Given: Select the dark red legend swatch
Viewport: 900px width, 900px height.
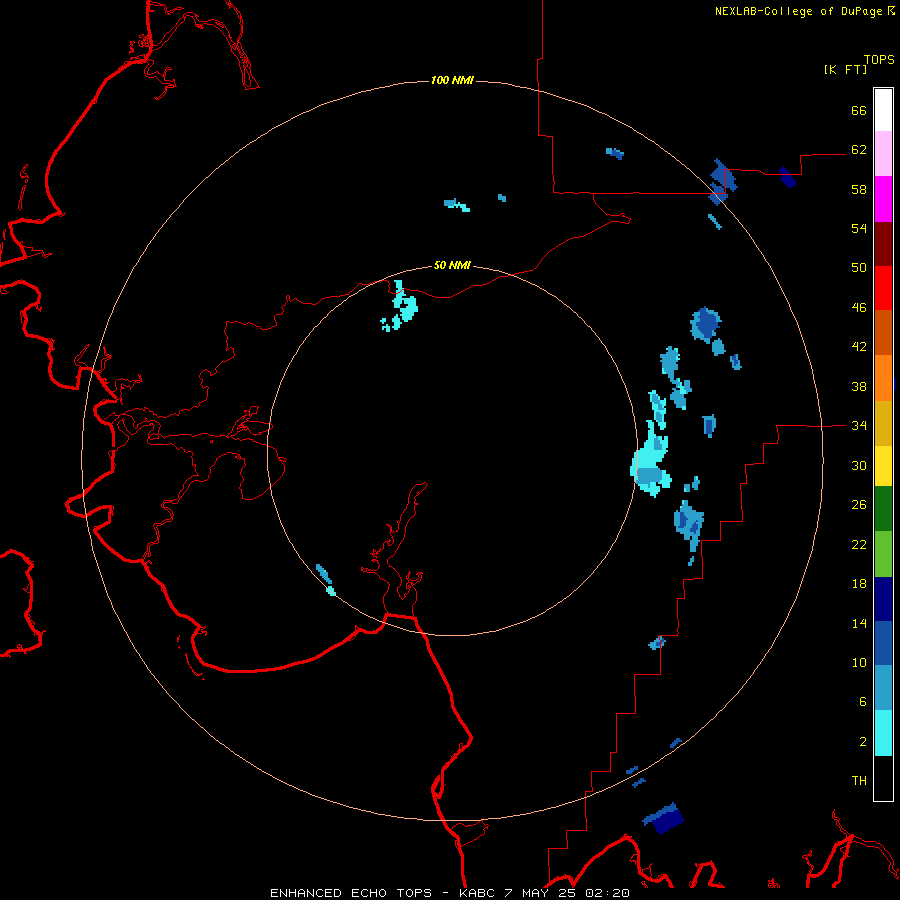Looking at the screenshot, I should click(x=883, y=244).
